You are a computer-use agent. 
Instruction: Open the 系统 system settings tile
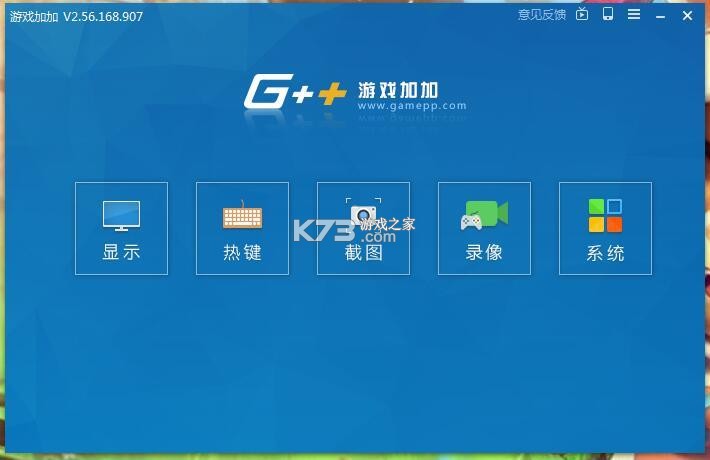point(605,229)
